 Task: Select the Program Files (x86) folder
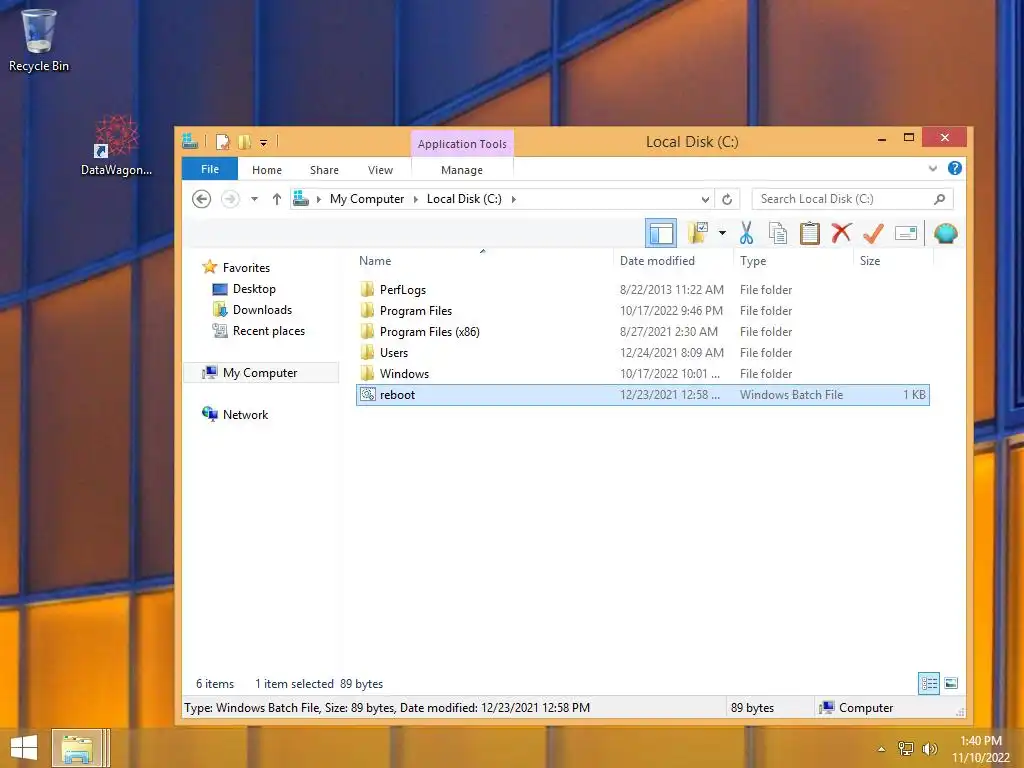(x=643, y=332)
